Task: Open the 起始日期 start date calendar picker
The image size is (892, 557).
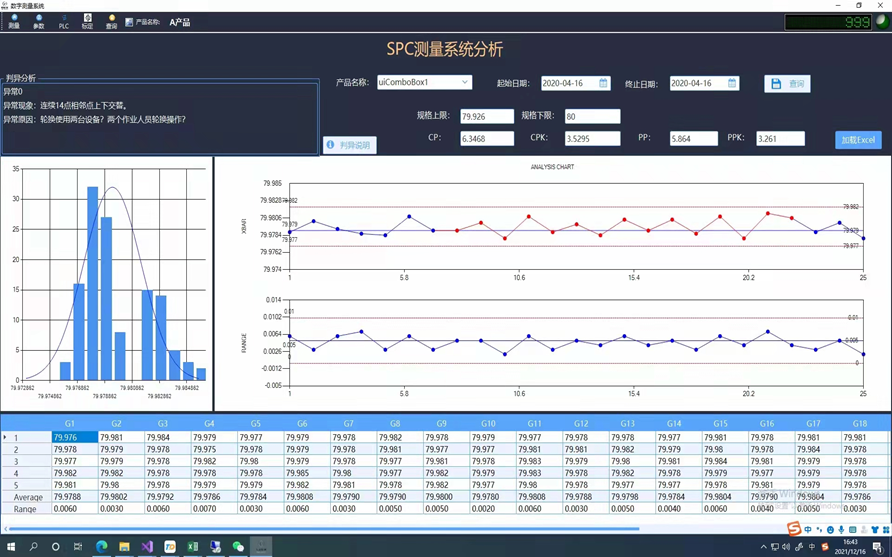Action: (x=603, y=84)
